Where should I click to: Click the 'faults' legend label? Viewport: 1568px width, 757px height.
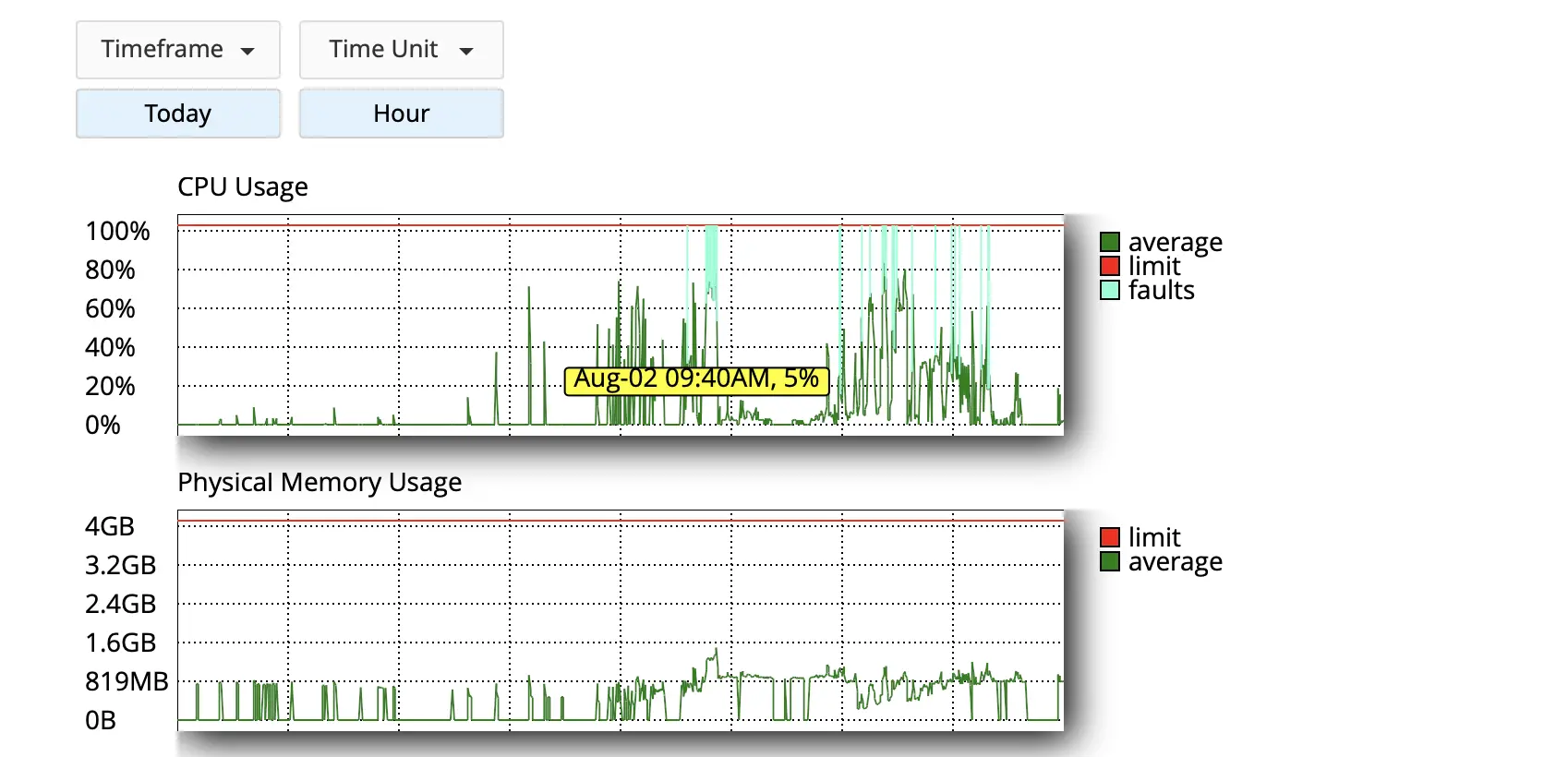click(x=1161, y=290)
